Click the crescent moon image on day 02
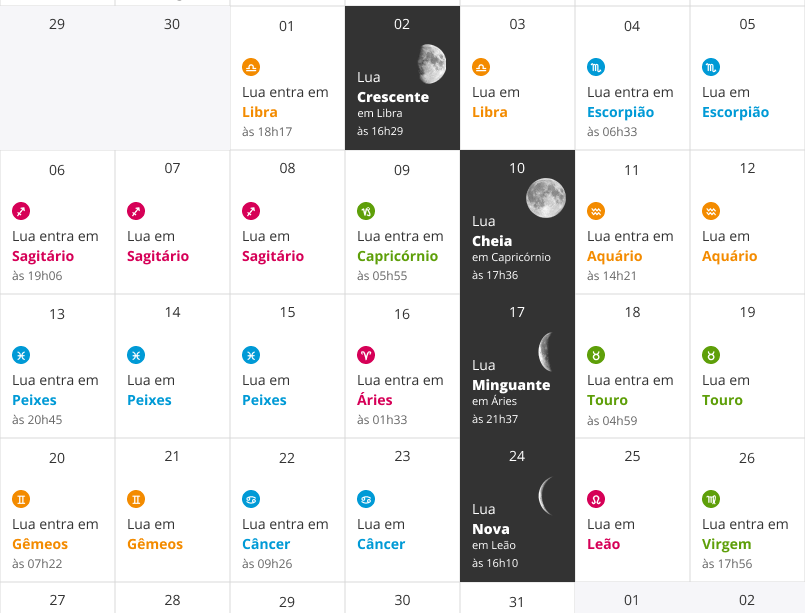This screenshot has width=805, height=613. coord(431,64)
